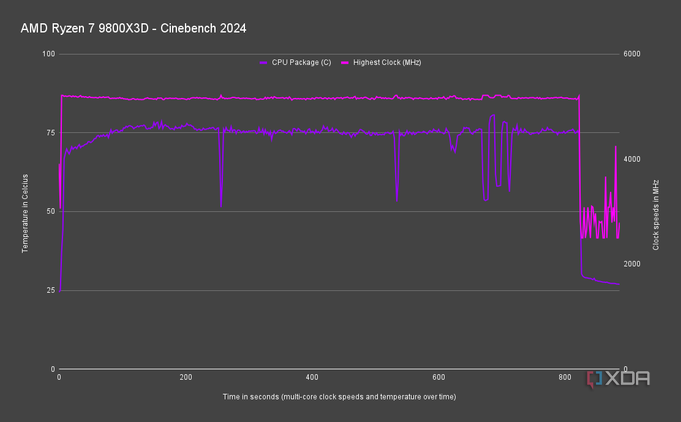The image size is (681, 422).
Task: Click the magenta Highest Clock legend color marker
Action: pos(345,63)
